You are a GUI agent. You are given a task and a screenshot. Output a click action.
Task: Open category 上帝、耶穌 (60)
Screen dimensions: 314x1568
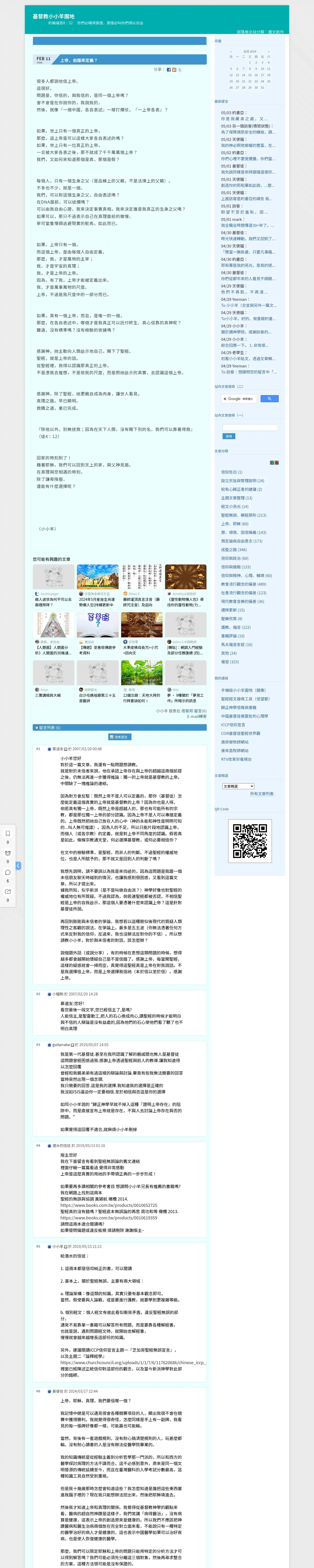coord(235,523)
